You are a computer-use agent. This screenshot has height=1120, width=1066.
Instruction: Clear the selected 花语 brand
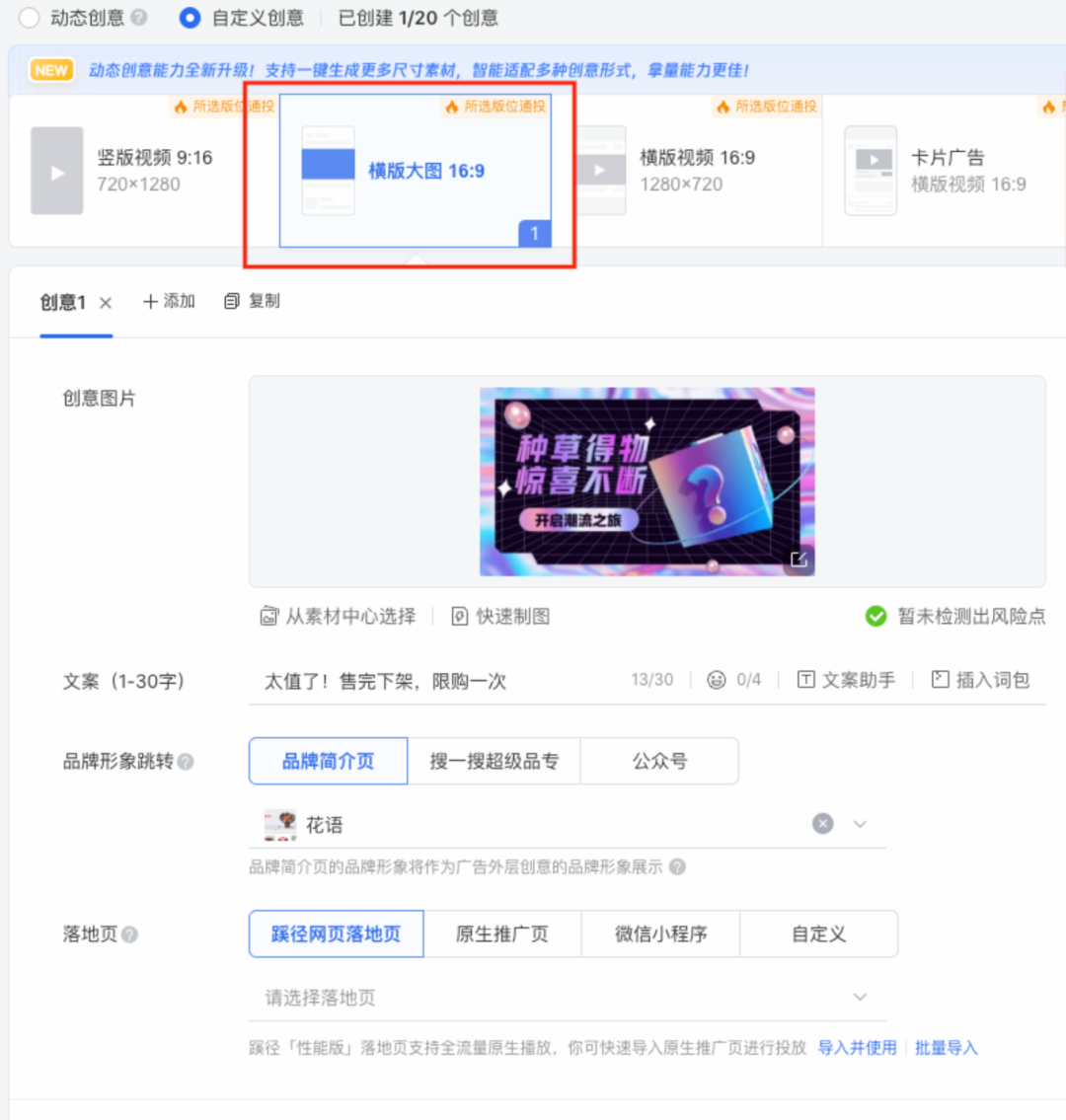pos(823,824)
